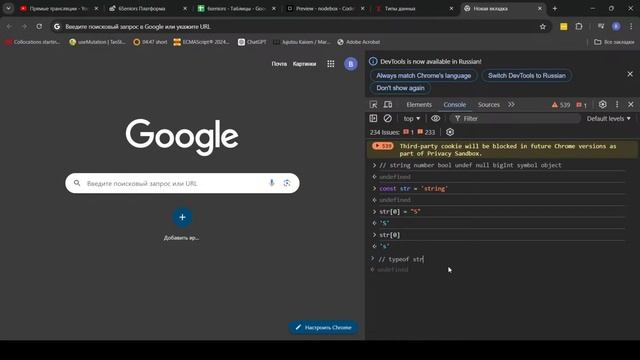The width and height of the screenshot is (640, 360).
Task: Open DevTools settings gear
Action: click(x=602, y=104)
